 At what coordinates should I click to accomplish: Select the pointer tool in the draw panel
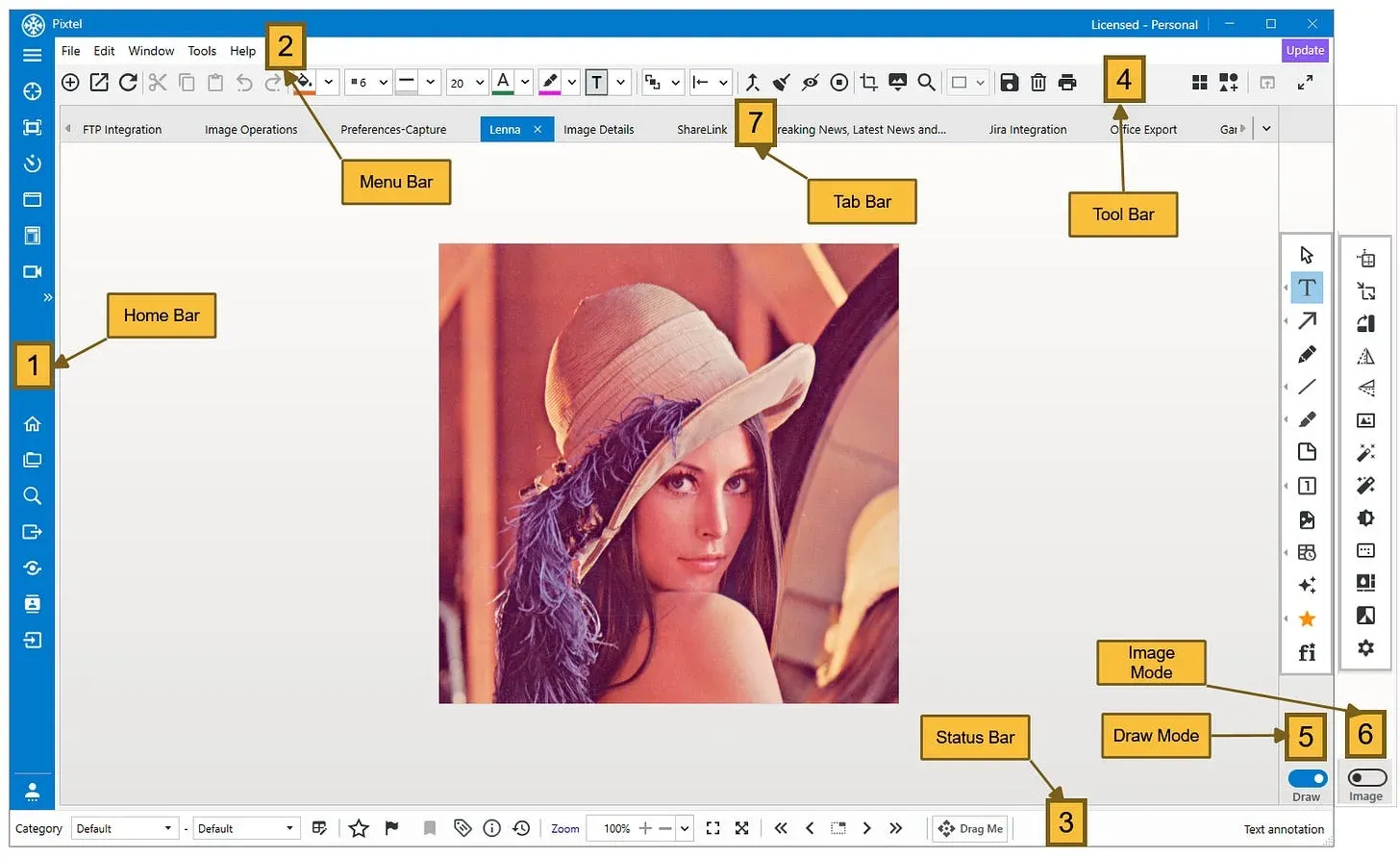pos(1306,255)
